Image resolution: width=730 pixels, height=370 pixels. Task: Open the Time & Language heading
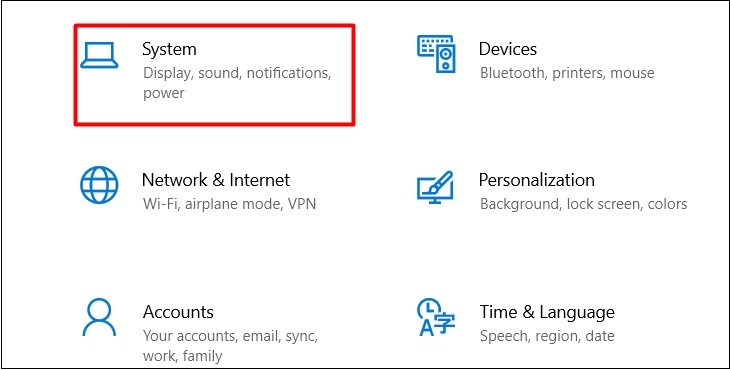547,312
